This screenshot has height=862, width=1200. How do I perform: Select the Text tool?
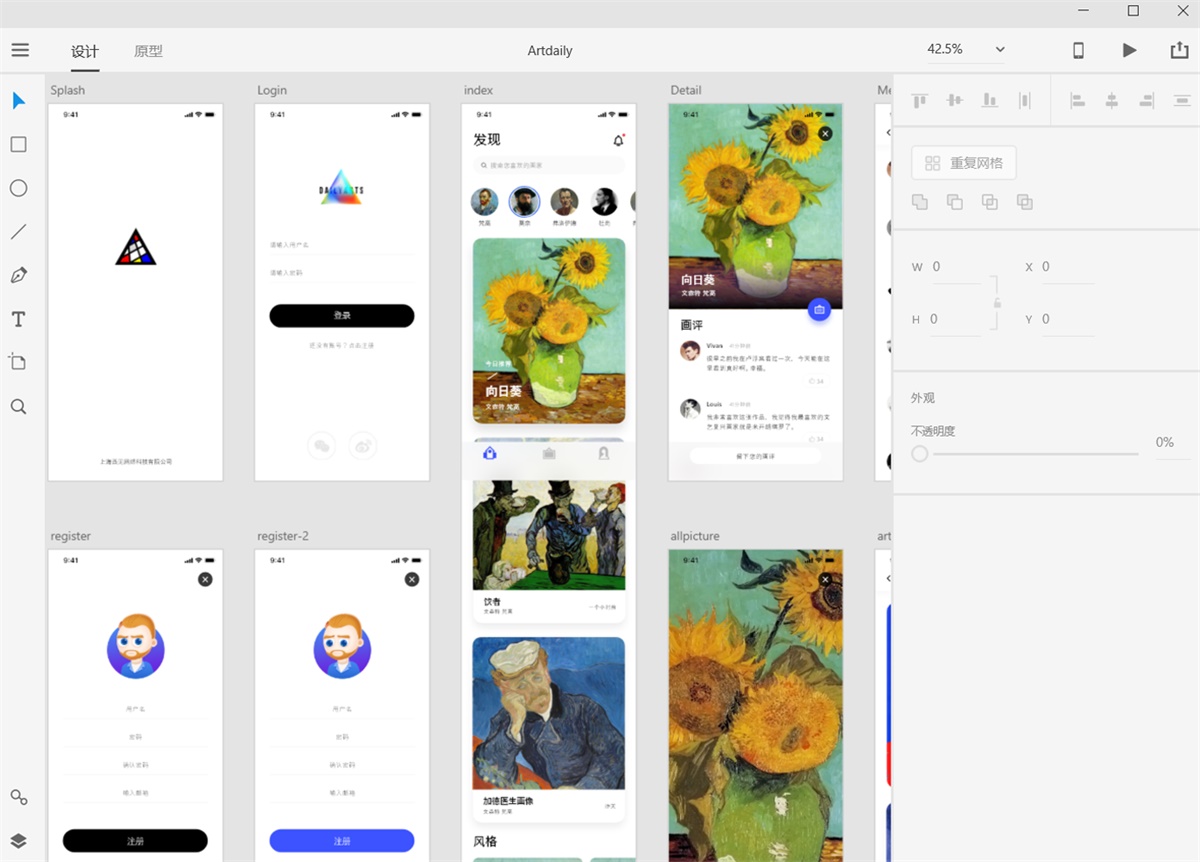pos(19,319)
